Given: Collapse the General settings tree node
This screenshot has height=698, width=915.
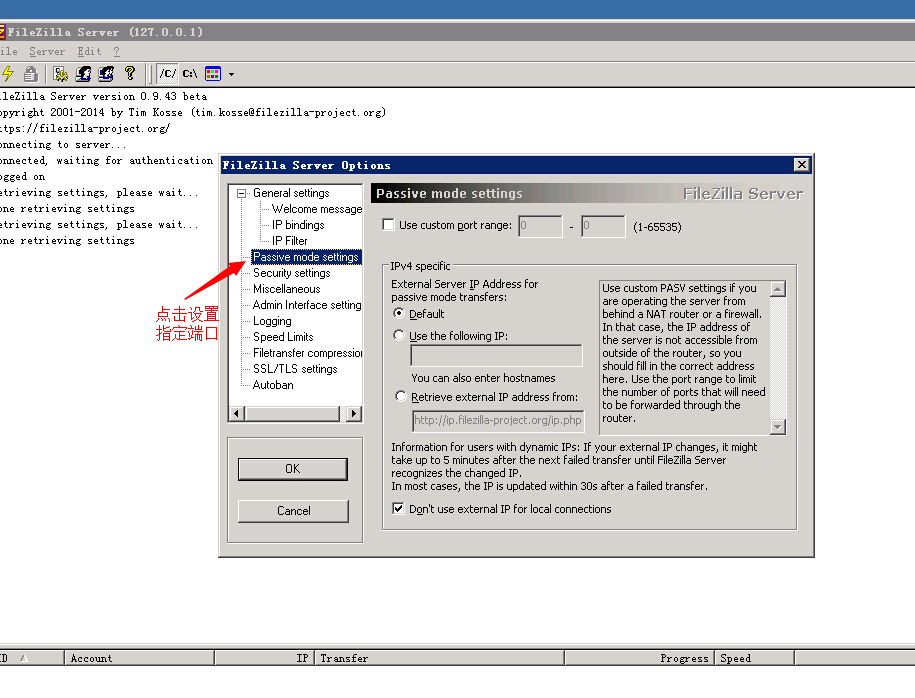Looking at the screenshot, I should point(241,193).
